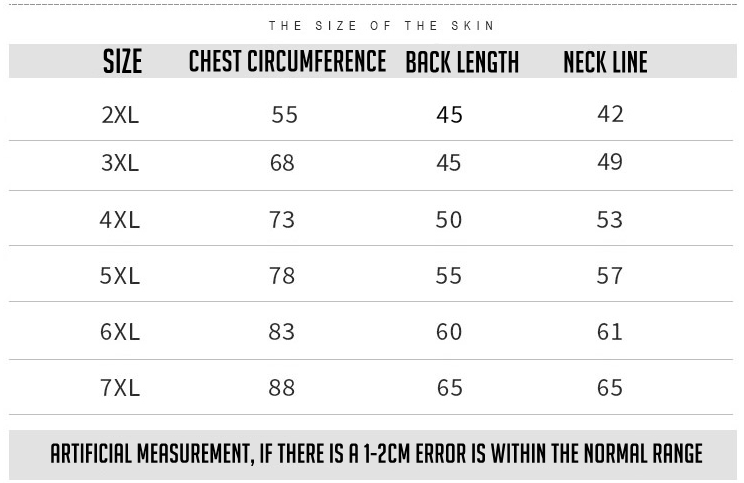
Task: Select the CHEST CIRCUMFERENCE column header
Action: pos(288,61)
